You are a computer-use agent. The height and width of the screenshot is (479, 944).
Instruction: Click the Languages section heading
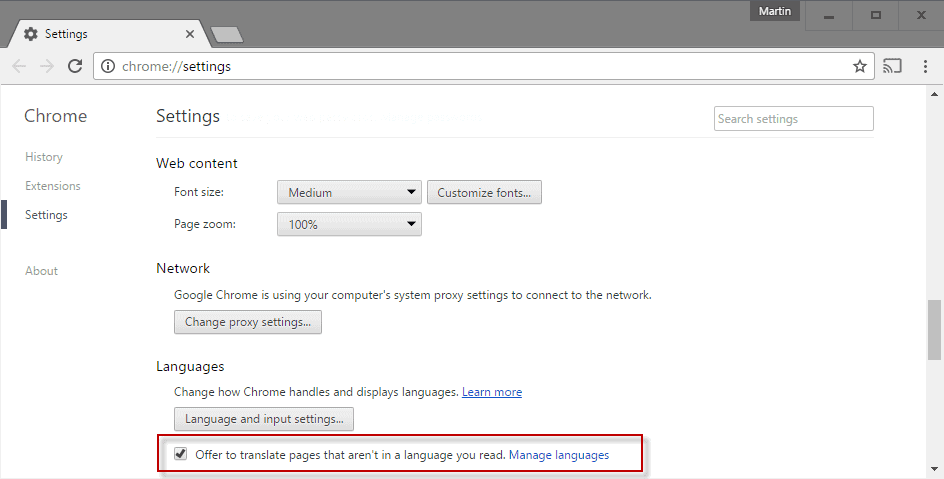190,366
